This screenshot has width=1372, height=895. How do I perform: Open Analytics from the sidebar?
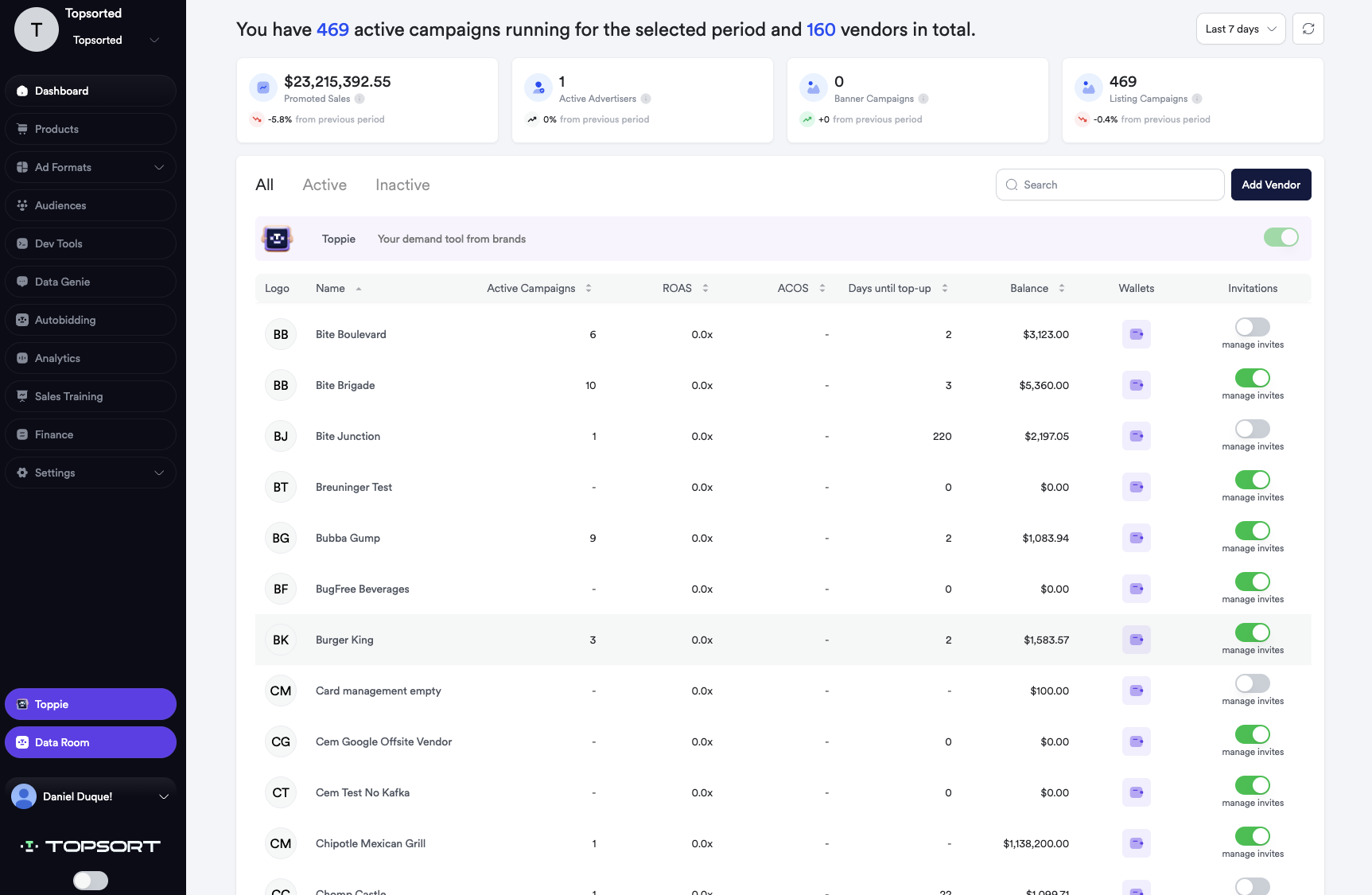(57, 358)
